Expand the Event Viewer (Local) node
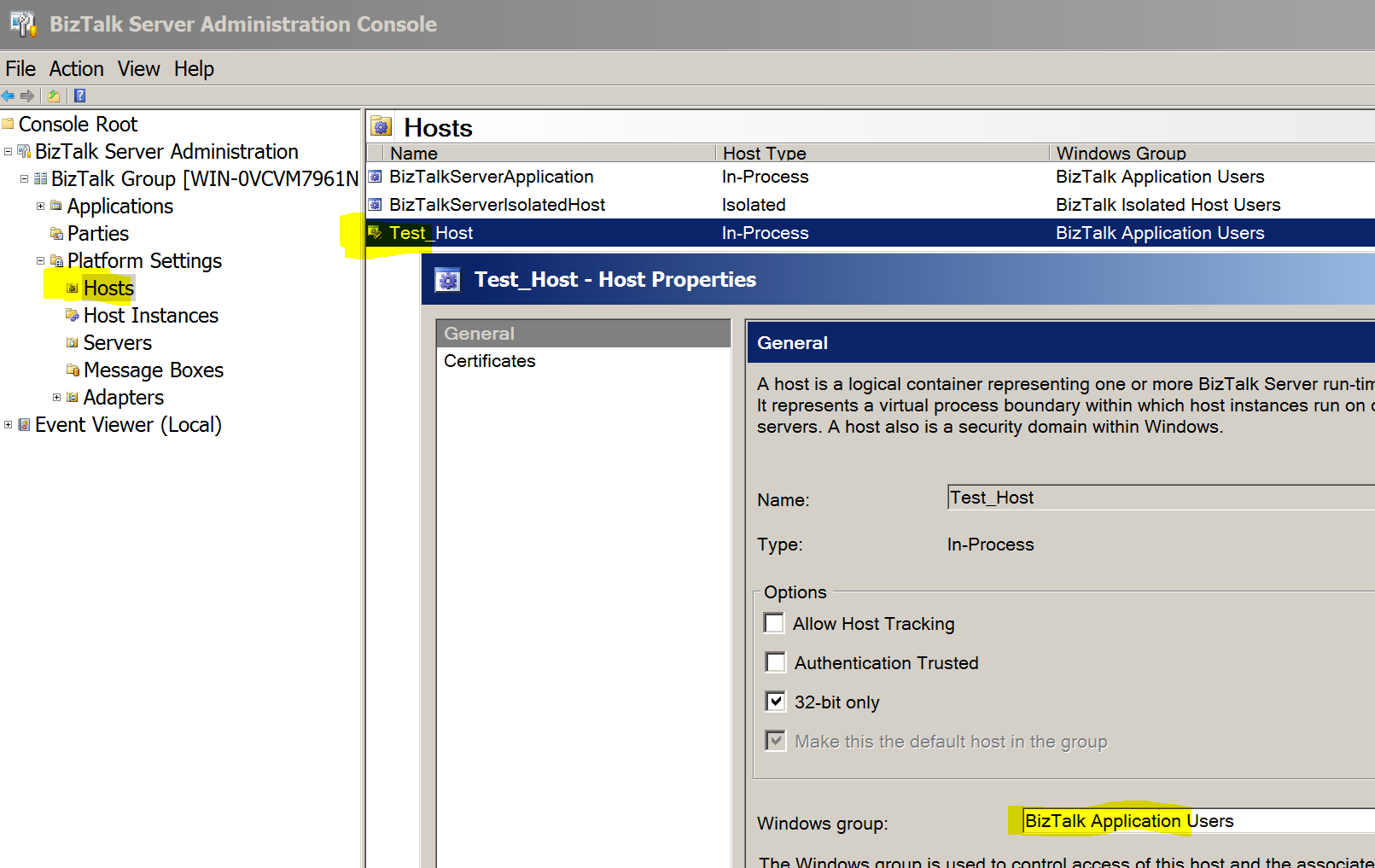The height and width of the screenshot is (868, 1375). coord(9,424)
